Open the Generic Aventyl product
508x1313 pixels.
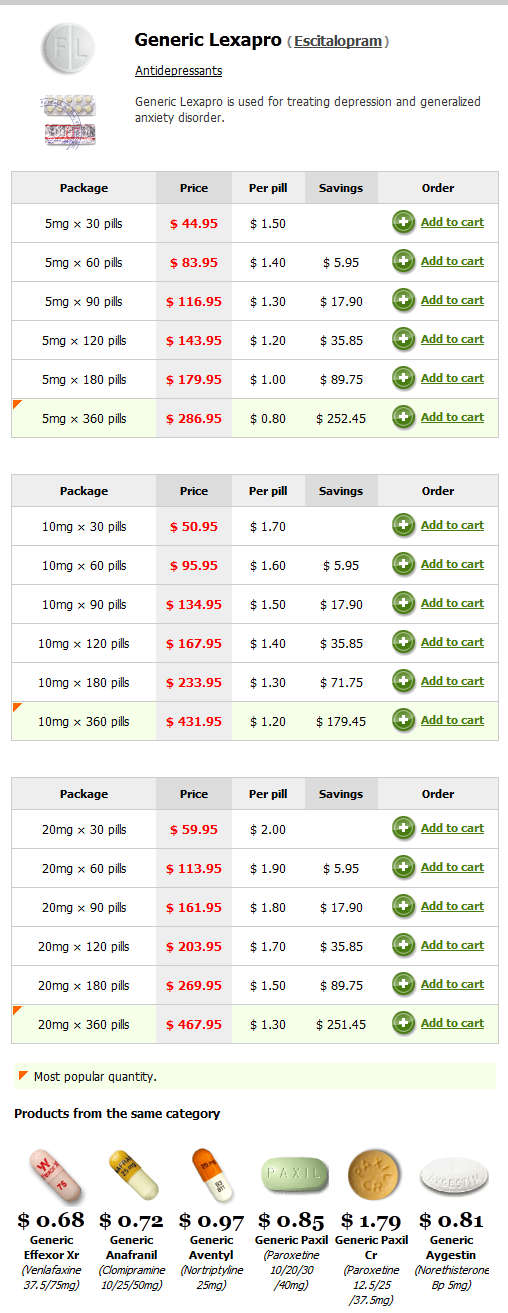click(212, 1246)
